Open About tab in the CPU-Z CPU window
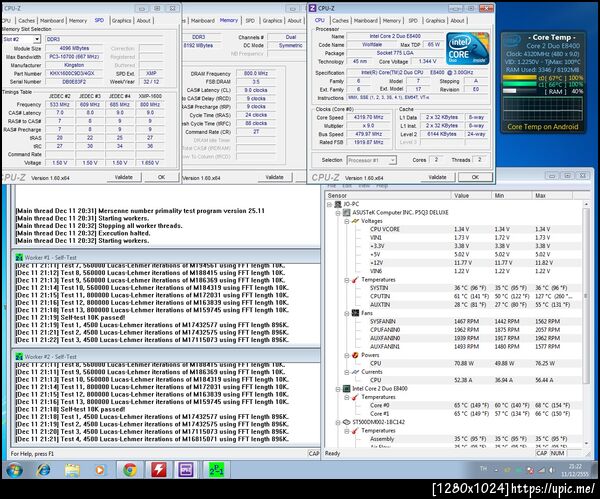This screenshot has height=499, width=600. pos(457,21)
